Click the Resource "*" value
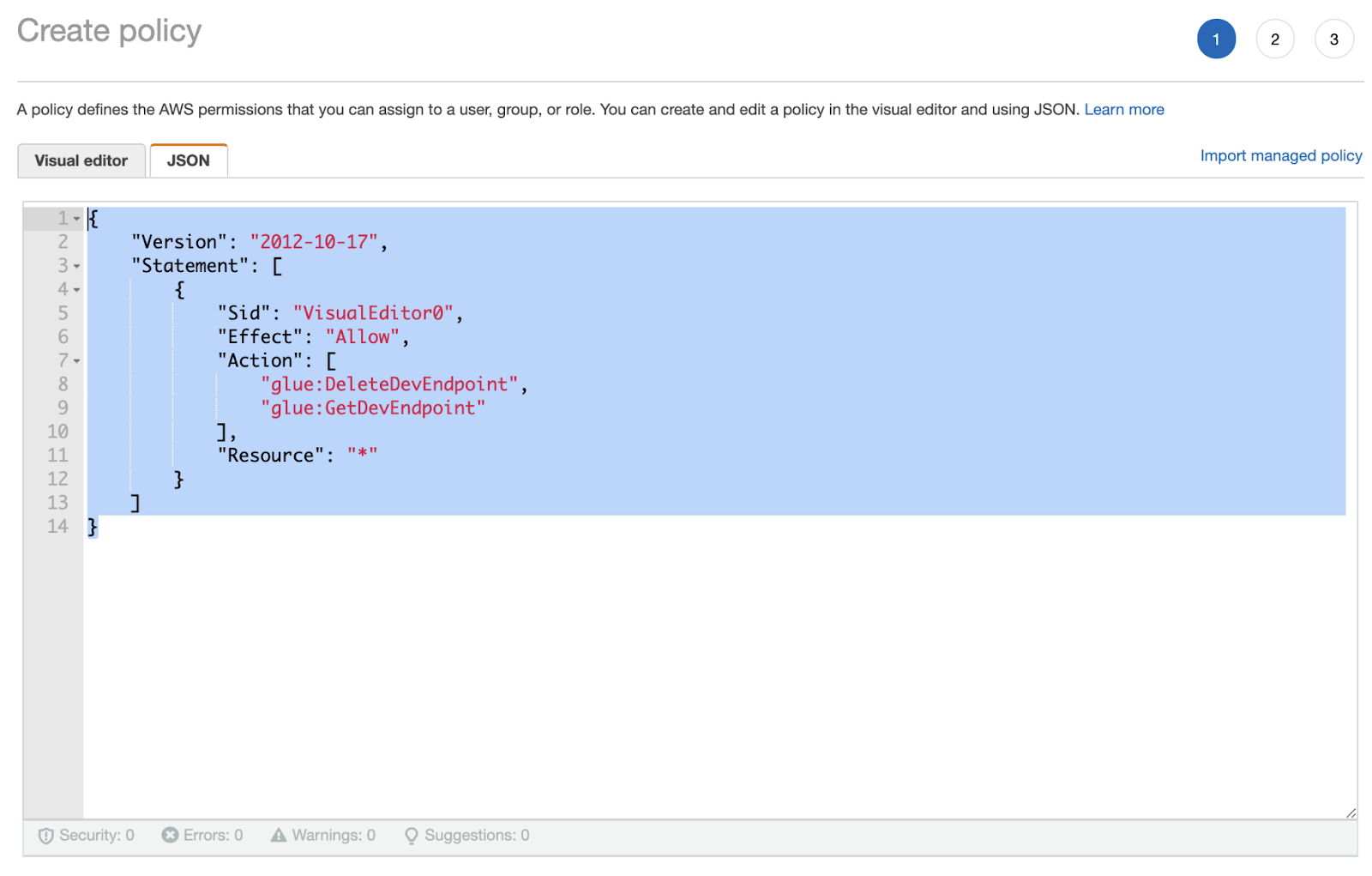Viewport: 1372px width, 876px height. click(x=362, y=456)
